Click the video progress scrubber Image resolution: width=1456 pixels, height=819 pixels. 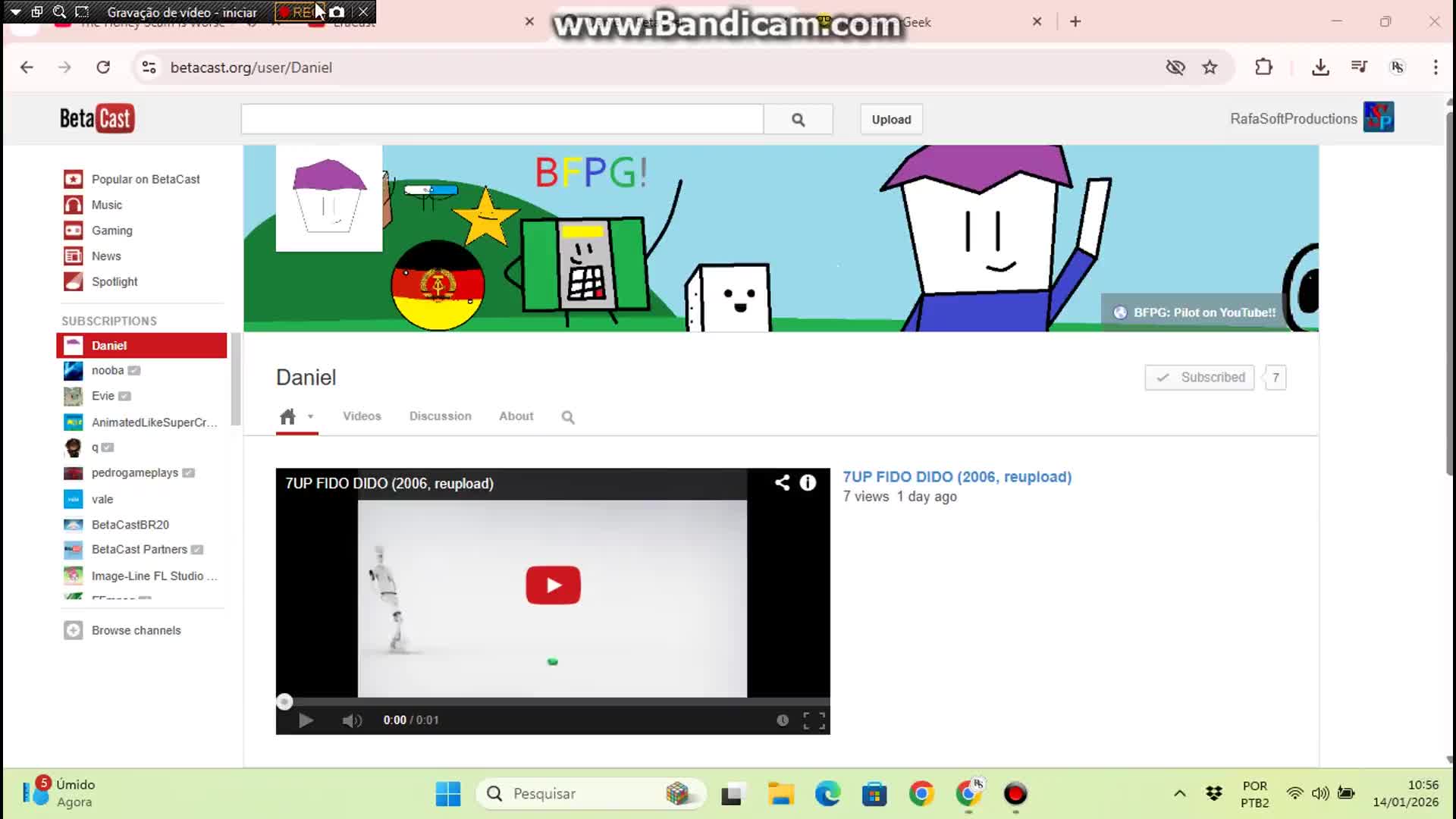pos(284,702)
